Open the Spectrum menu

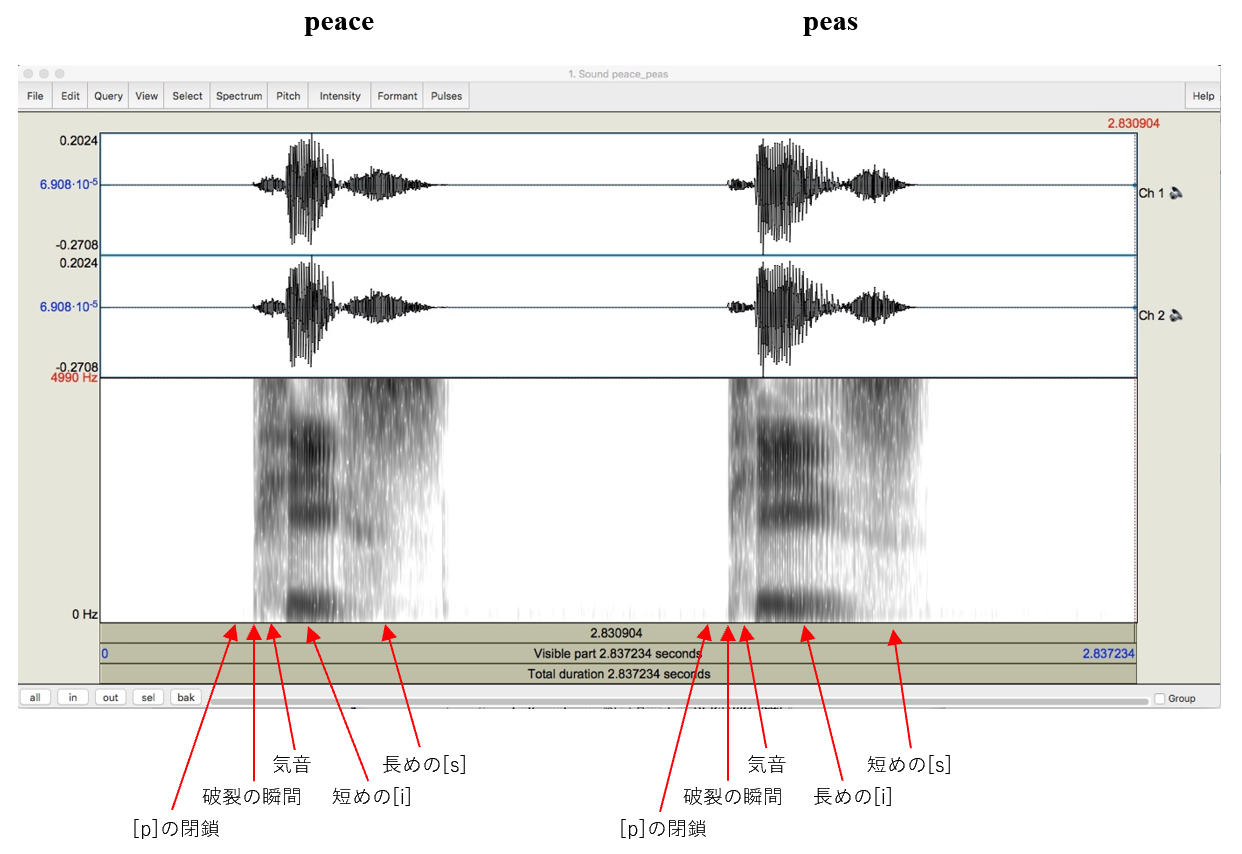[239, 96]
